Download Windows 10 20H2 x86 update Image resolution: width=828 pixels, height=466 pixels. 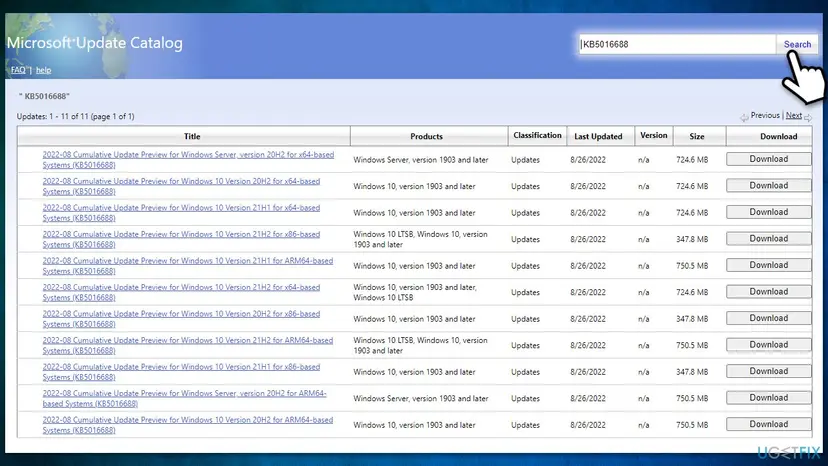point(768,318)
